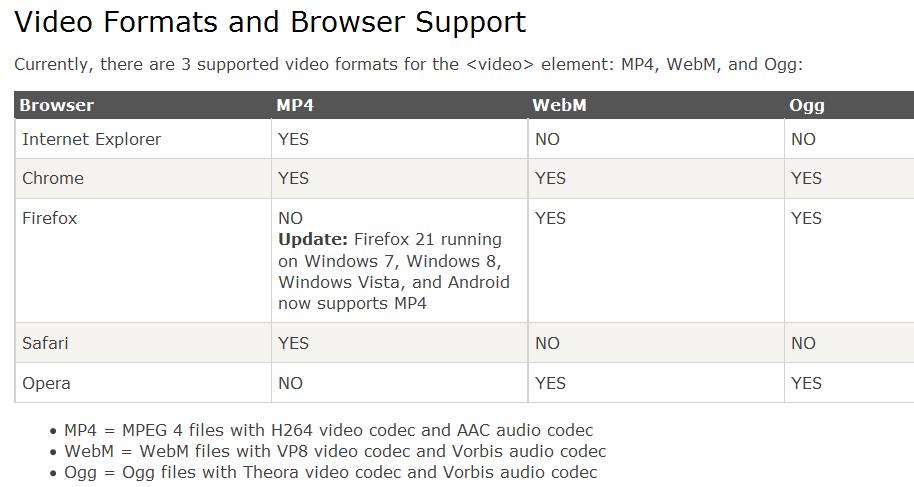Click the Firefox 21 Update note text
The width and height of the screenshot is (914, 487).
point(394,271)
